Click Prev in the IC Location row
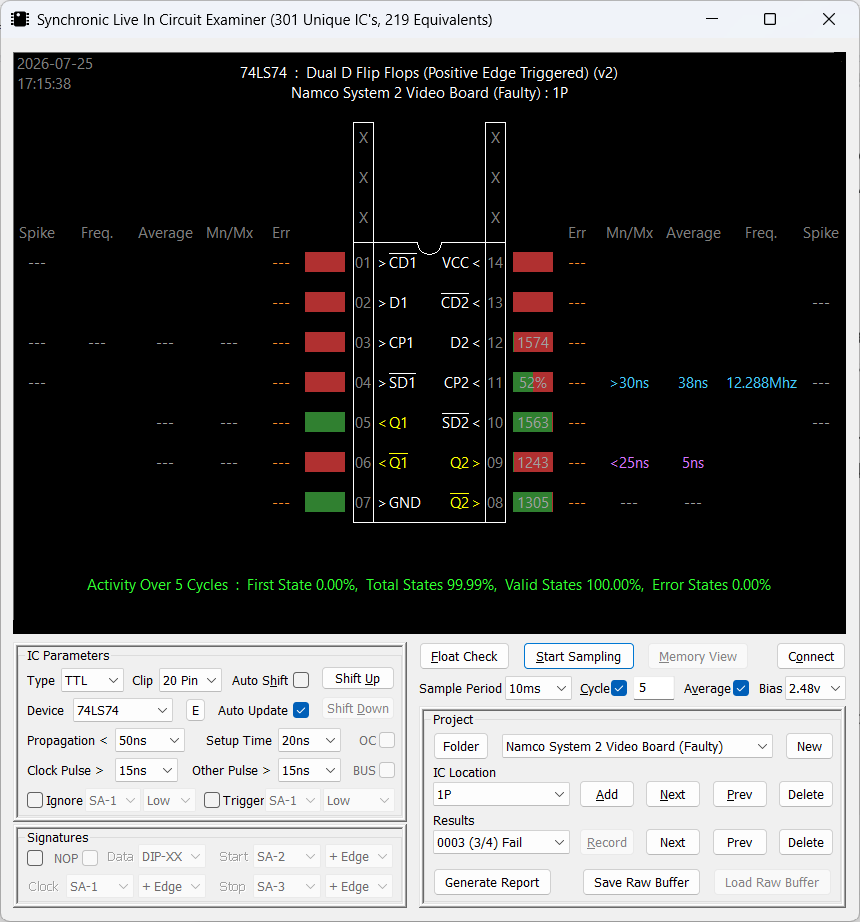This screenshot has height=922, width=860. 739,794
